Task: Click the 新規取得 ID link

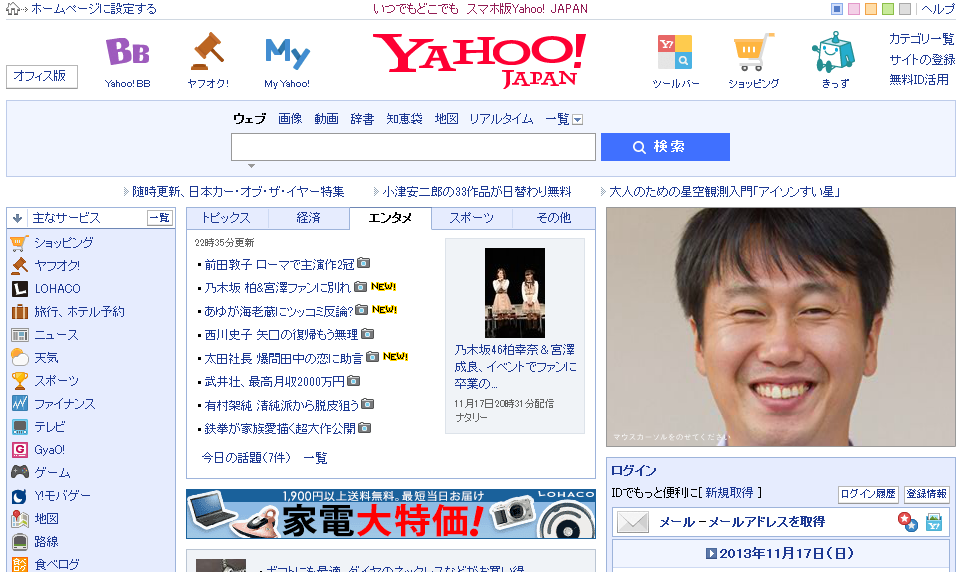Action: [x=729, y=493]
